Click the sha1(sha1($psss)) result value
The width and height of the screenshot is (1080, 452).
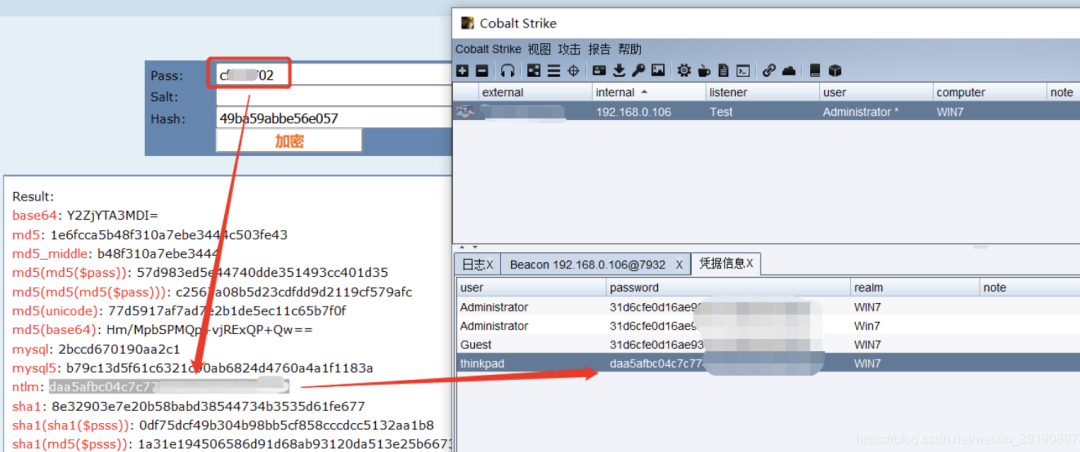(287, 424)
